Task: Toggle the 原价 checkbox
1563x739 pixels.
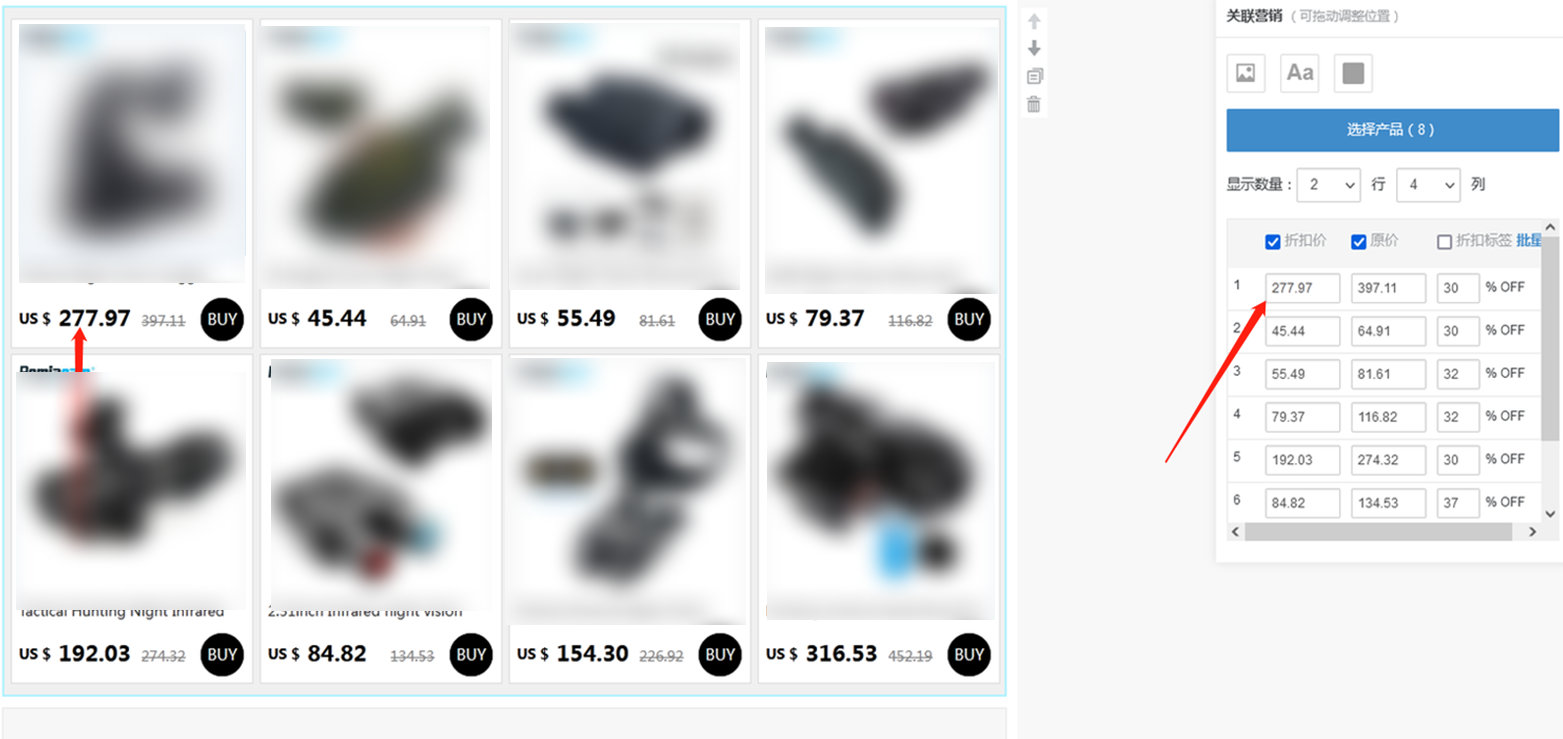Action: click(x=1359, y=242)
